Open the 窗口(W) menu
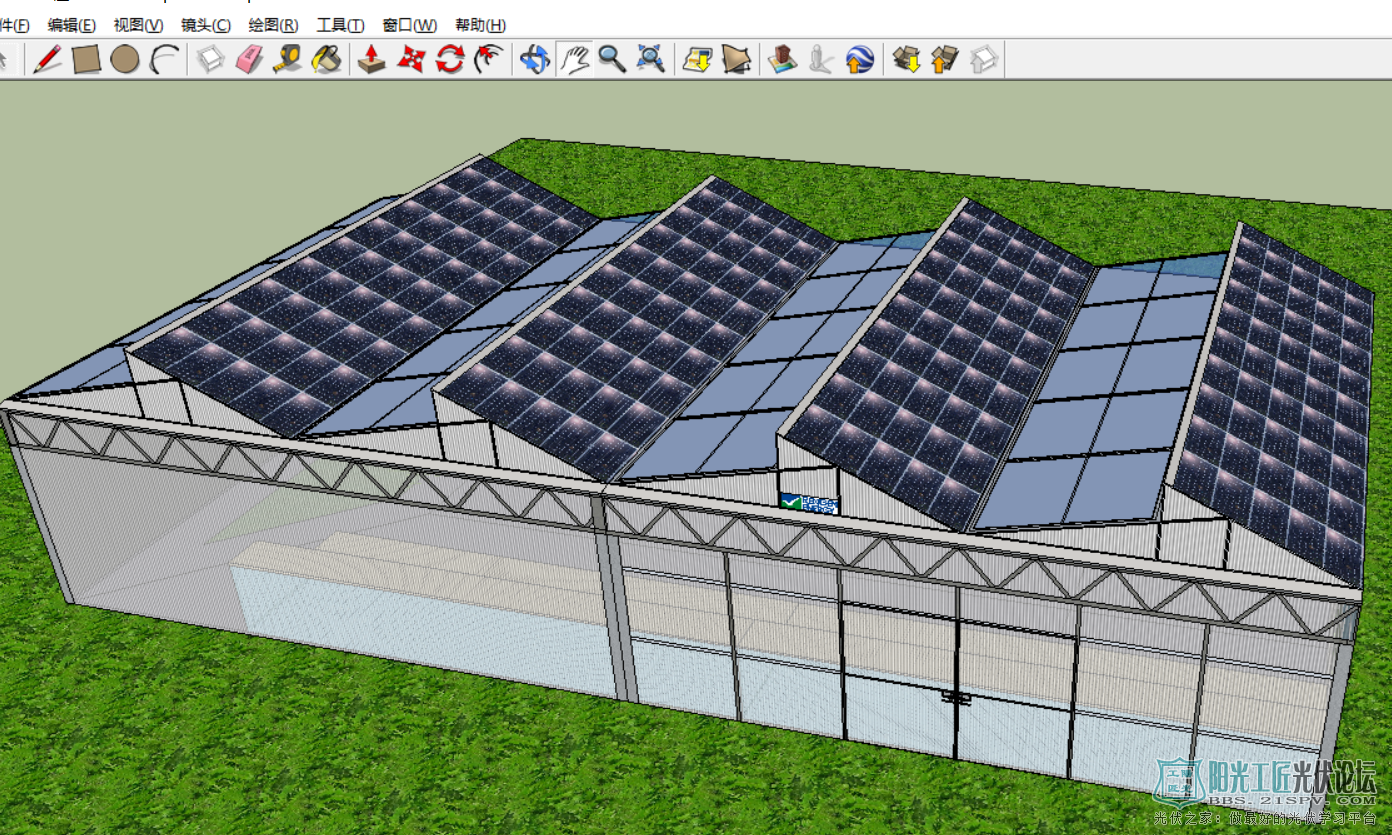Image resolution: width=1392 pixels, height=835 pixels. coord(410,25)
